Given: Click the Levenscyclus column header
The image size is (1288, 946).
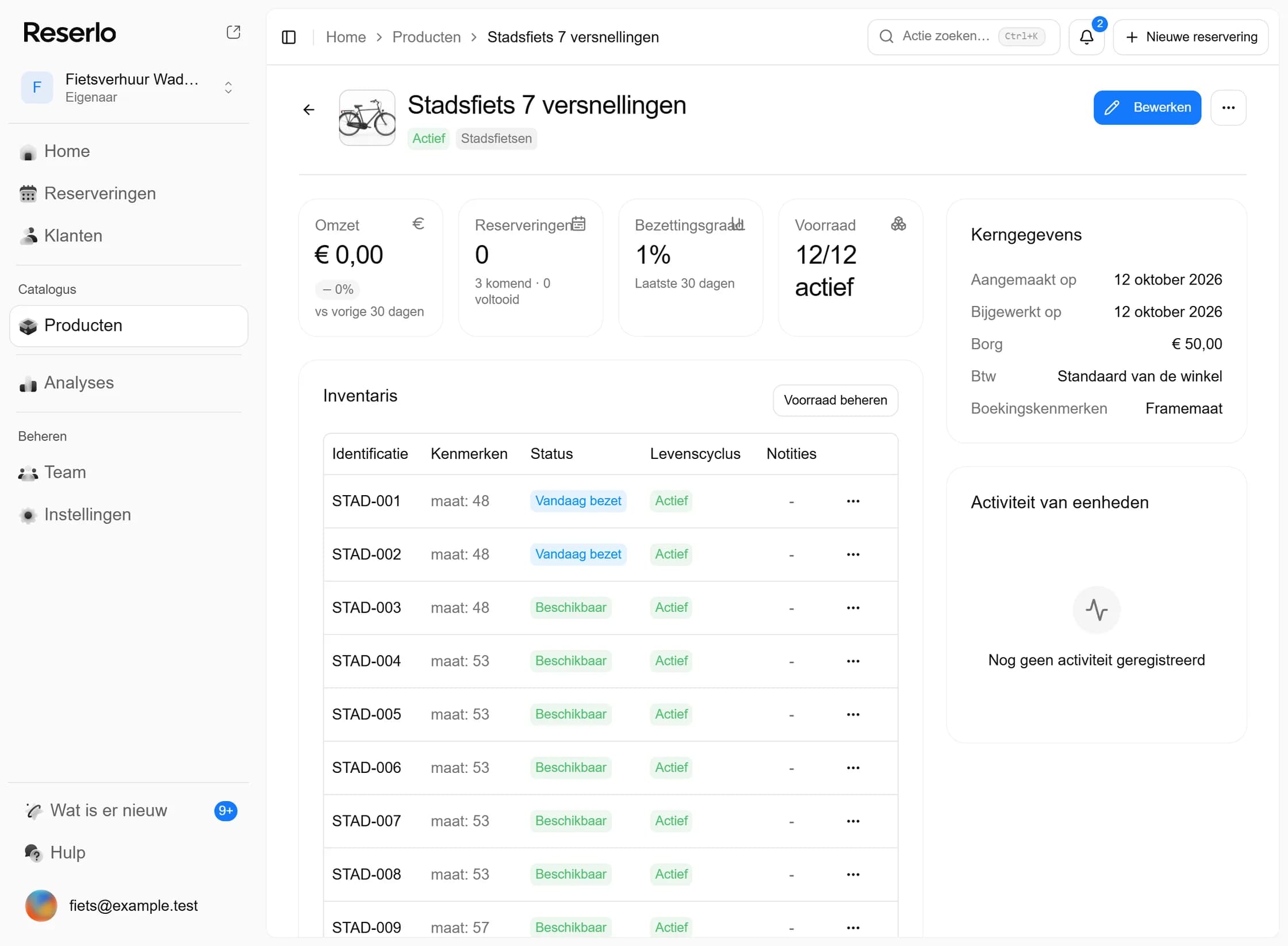Looking at the screenshot, I should pyautogui.click(x=695, y=454).
